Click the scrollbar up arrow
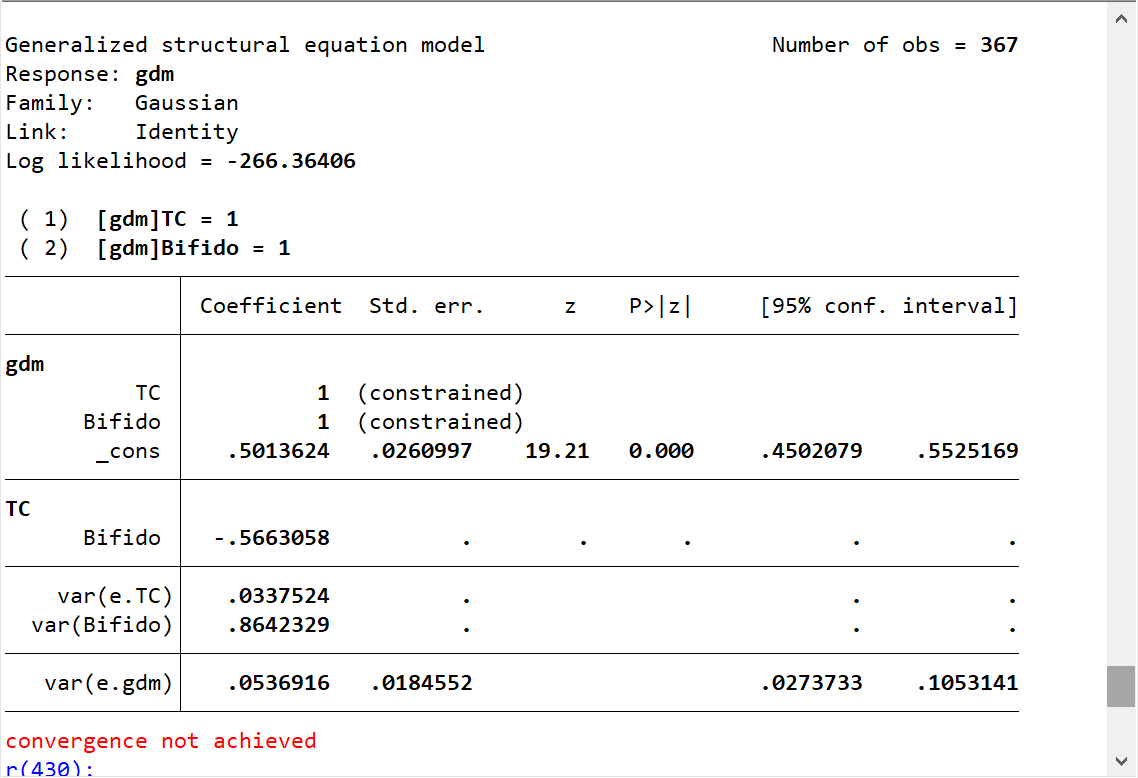This screenshot has width=1138, height=778. pyautogui.click(x=1120, y=18)
